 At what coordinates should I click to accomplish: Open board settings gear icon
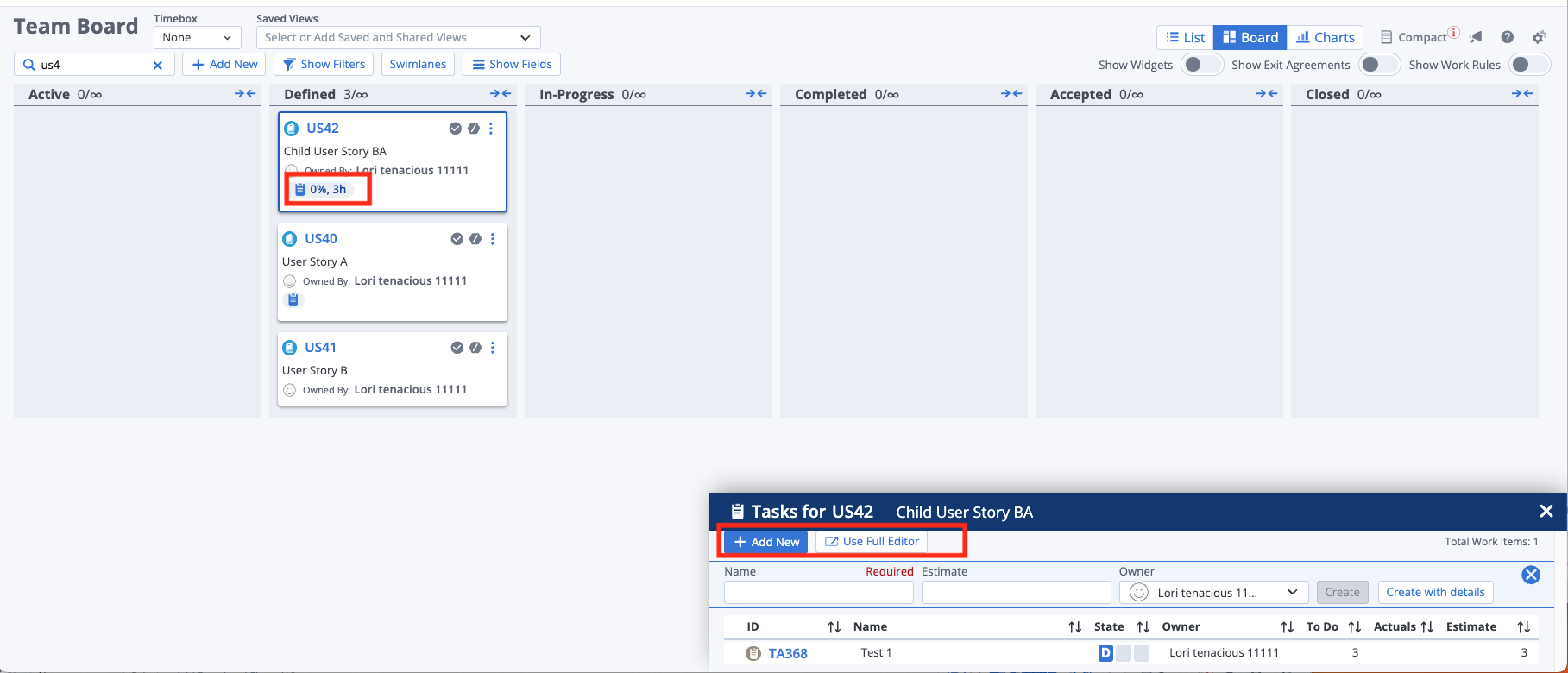point(1539,37)
